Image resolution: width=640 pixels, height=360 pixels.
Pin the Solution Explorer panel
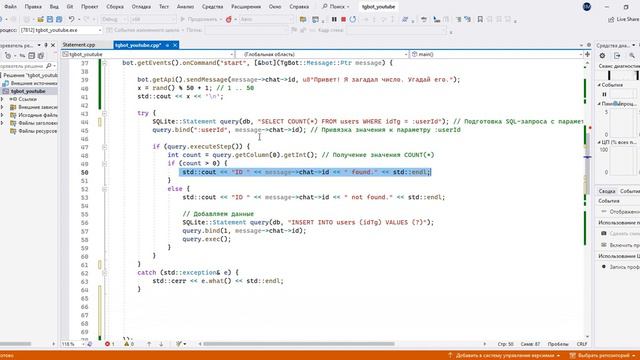(x=46, y=45)
